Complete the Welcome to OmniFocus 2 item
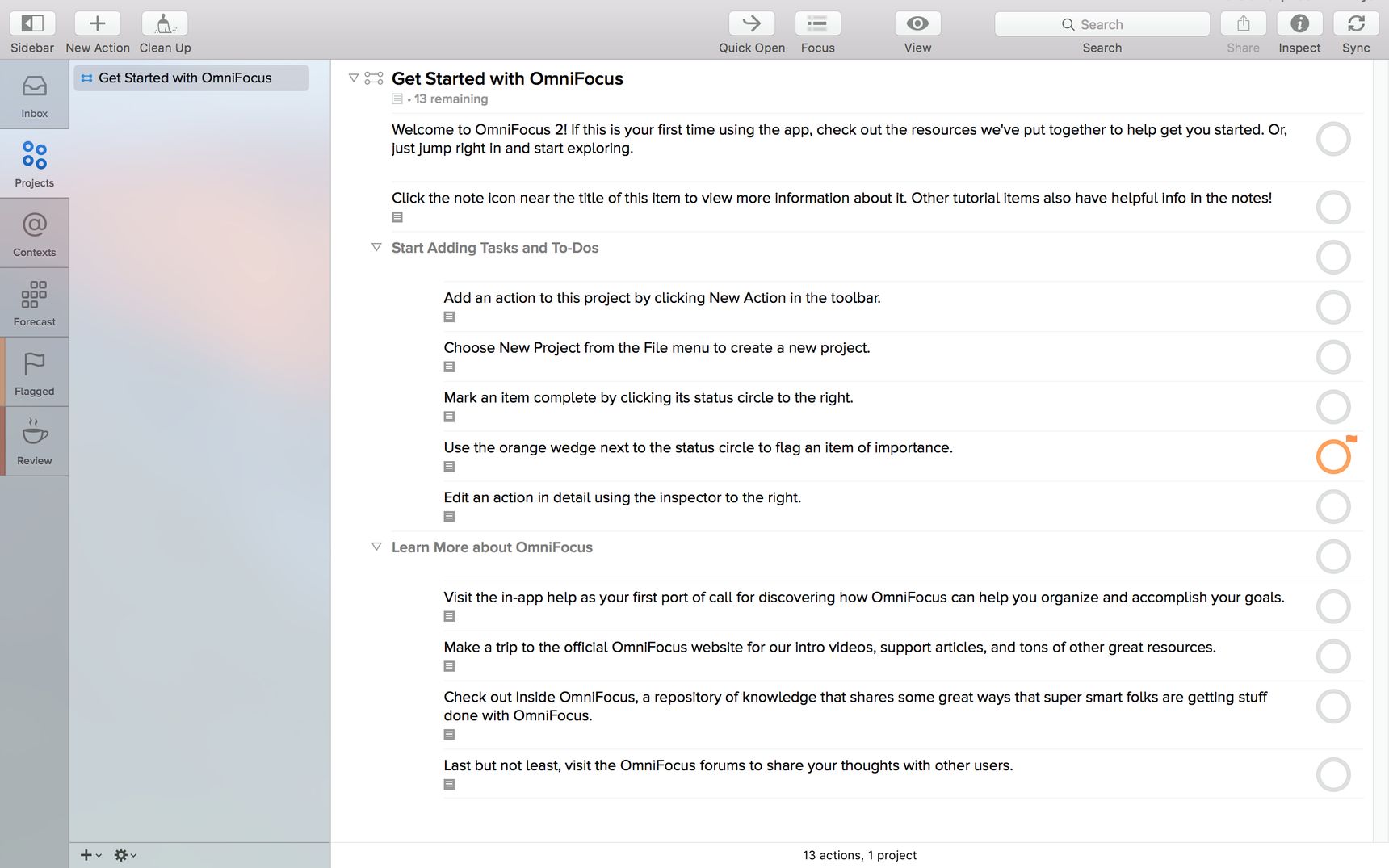This screenshot has width=1389, height=868. 1333,139
